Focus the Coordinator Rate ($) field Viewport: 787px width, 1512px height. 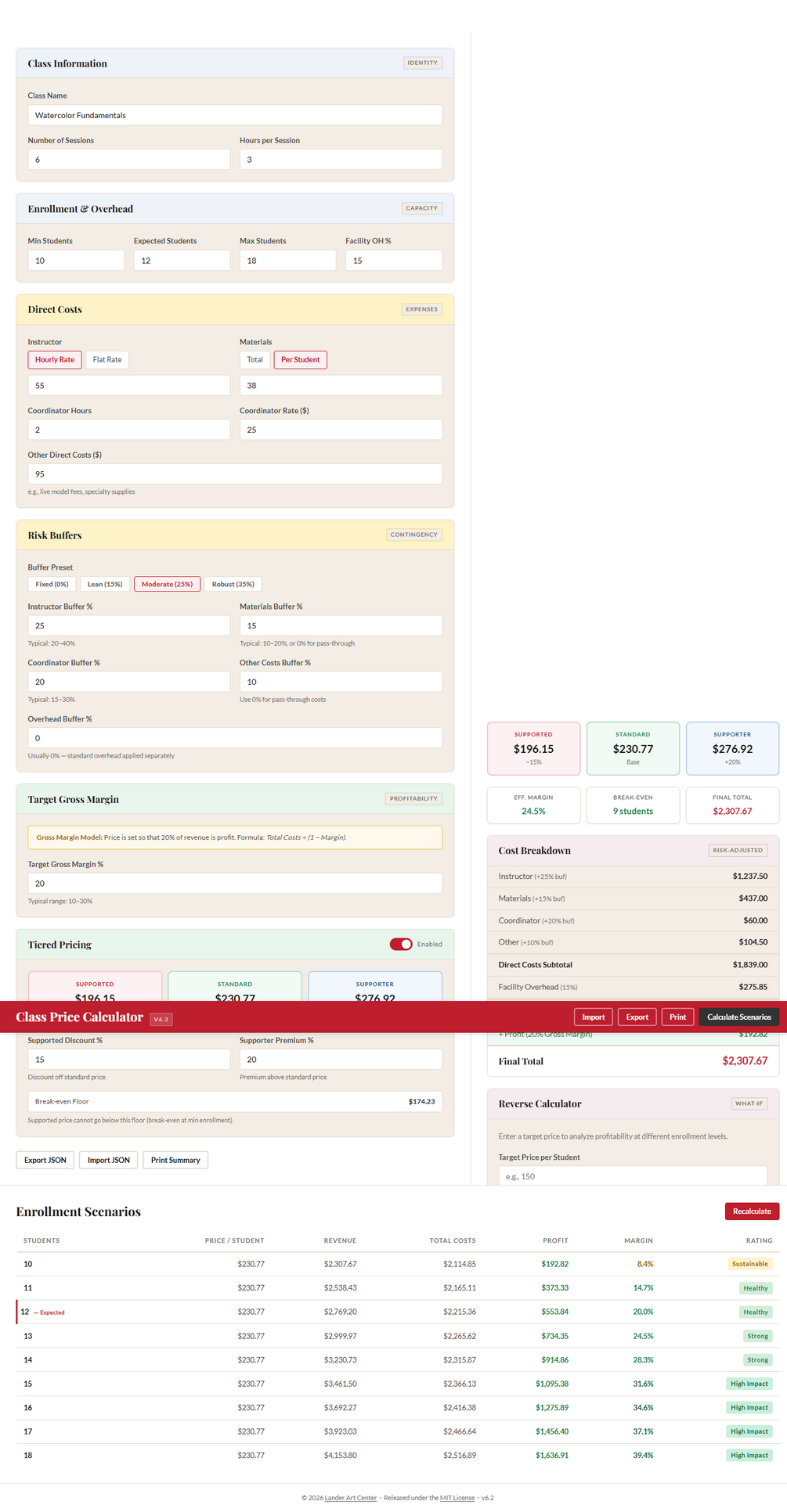(x=341, y=430)
